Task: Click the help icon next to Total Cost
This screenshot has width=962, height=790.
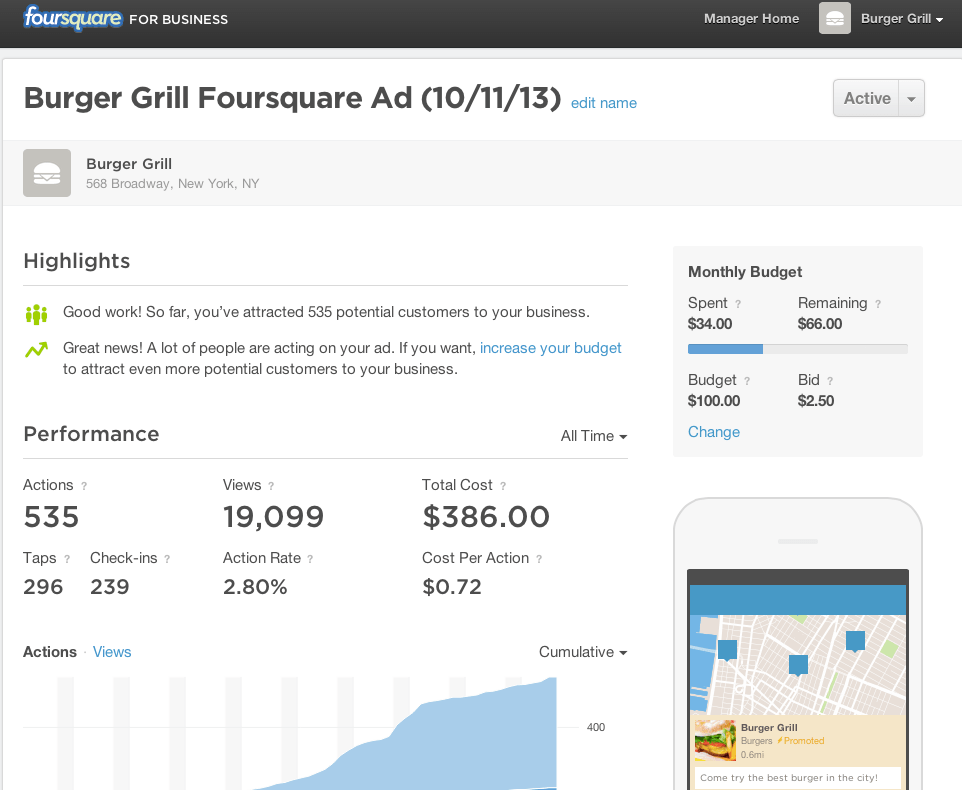Action: 503,486
